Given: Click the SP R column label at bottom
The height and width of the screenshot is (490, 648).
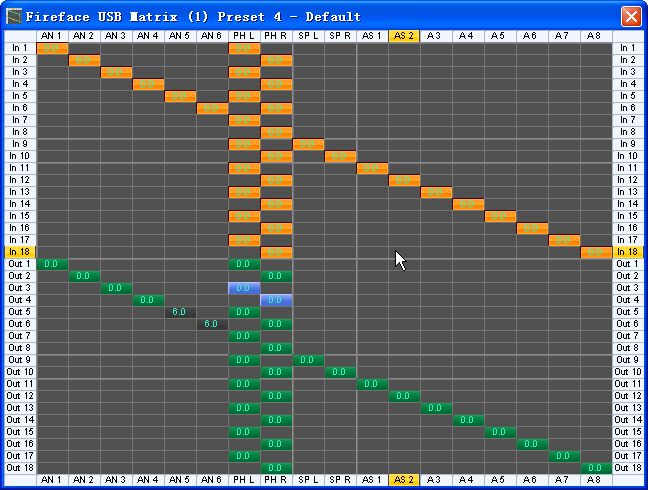Looking at the screenshot, I should [340, 481].
